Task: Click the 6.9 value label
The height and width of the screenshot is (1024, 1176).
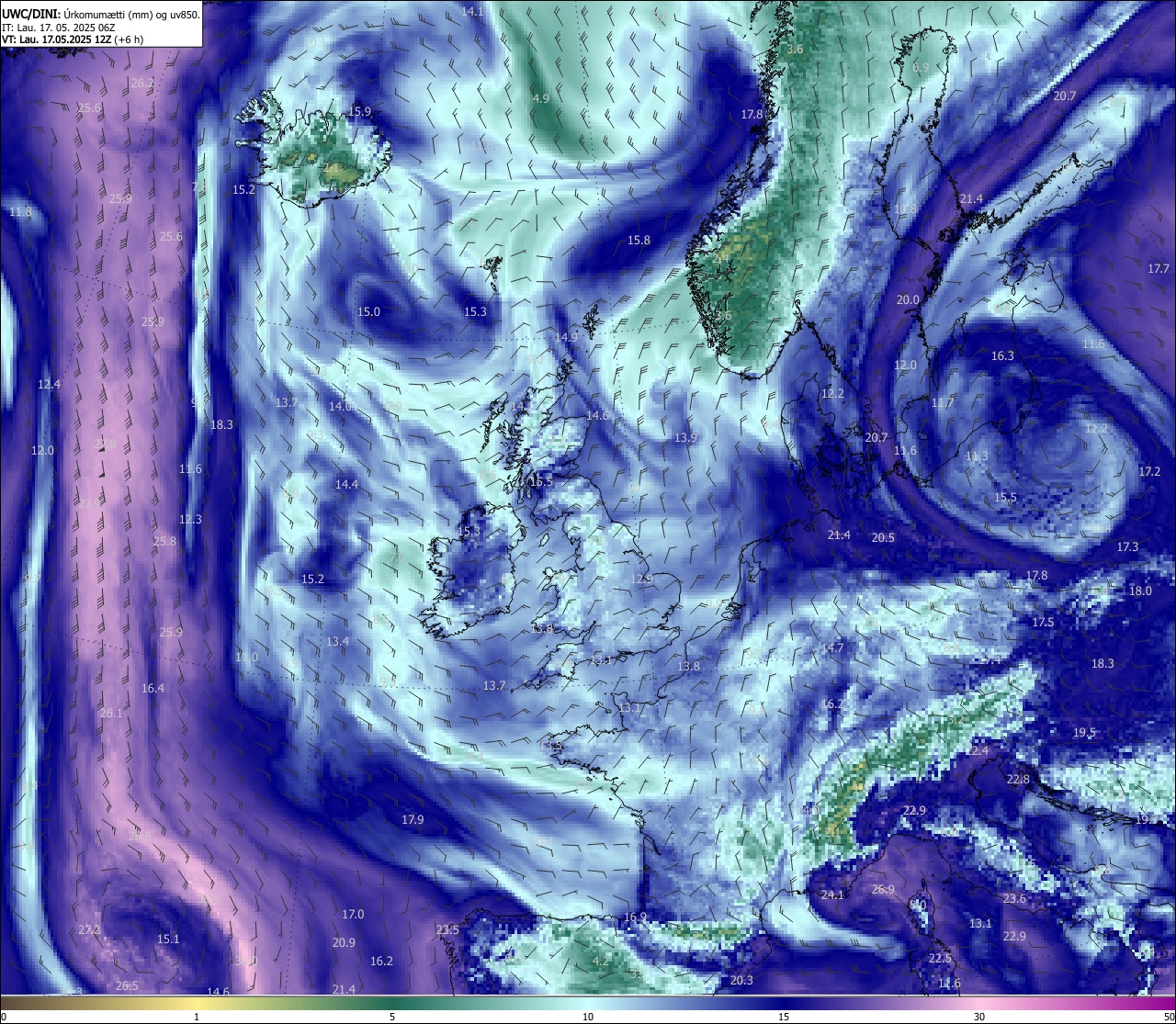Action: 921,67
